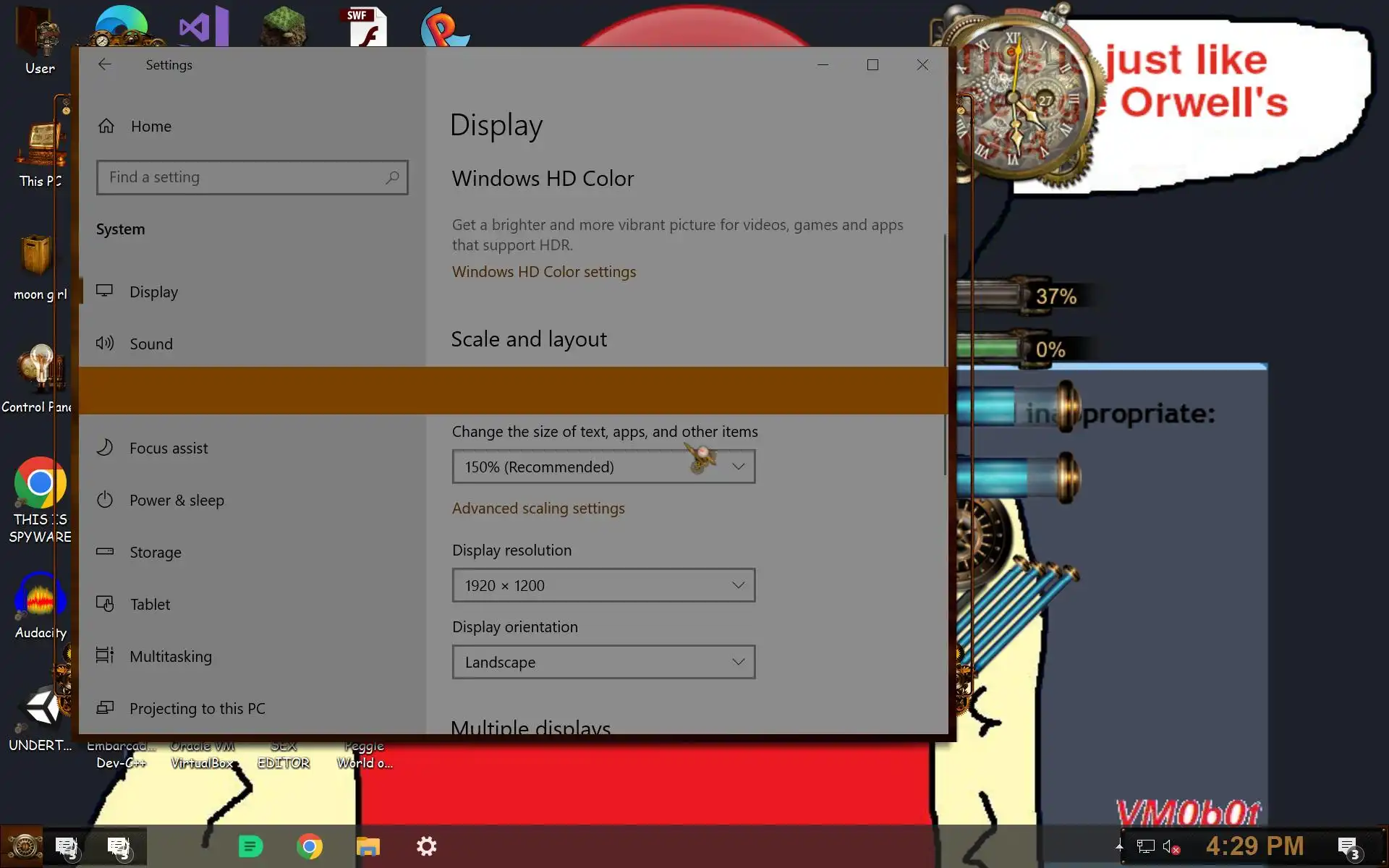The height and width of the screenshot is (868, 1389).
Task: Expand the 150% scaling dropdown
Action: [x=603, y=467]
